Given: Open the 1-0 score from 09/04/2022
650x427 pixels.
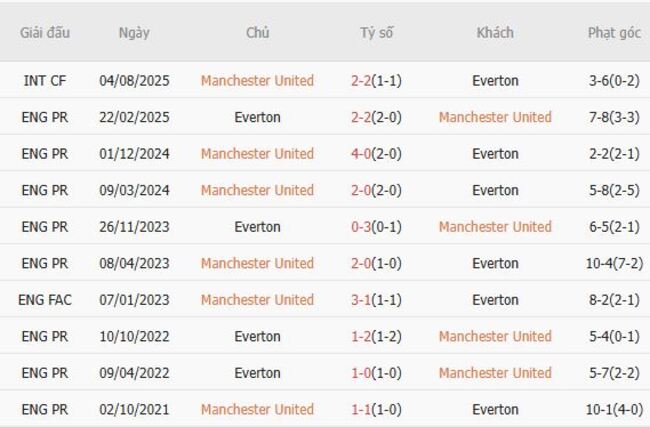Looking at the screenshot, I should pos(361,373).
